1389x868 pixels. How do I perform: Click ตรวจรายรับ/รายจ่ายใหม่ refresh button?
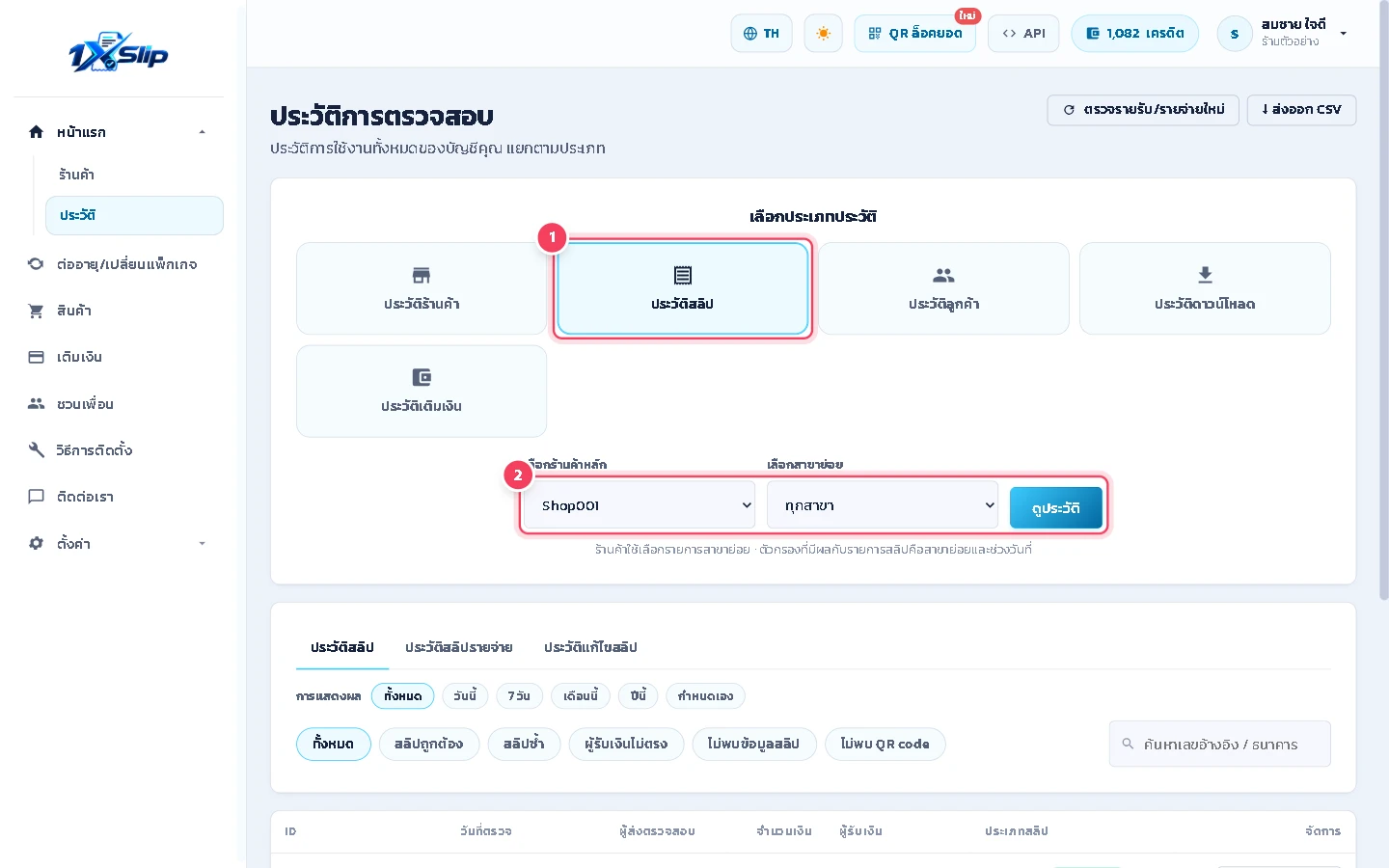tap(1143, 110)
